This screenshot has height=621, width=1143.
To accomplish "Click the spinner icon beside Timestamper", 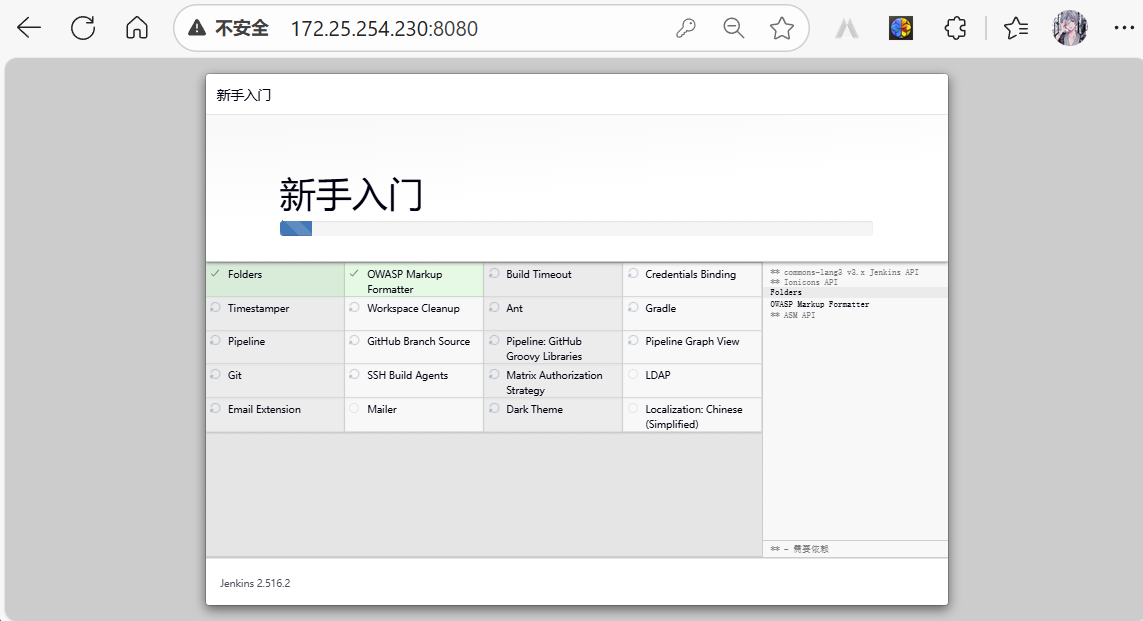I will point(215,308).
